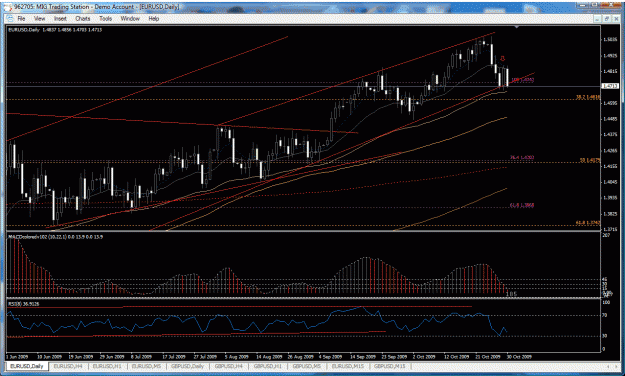625x376 pixels.
Task: Open the Charts menu
Action: 83,19
